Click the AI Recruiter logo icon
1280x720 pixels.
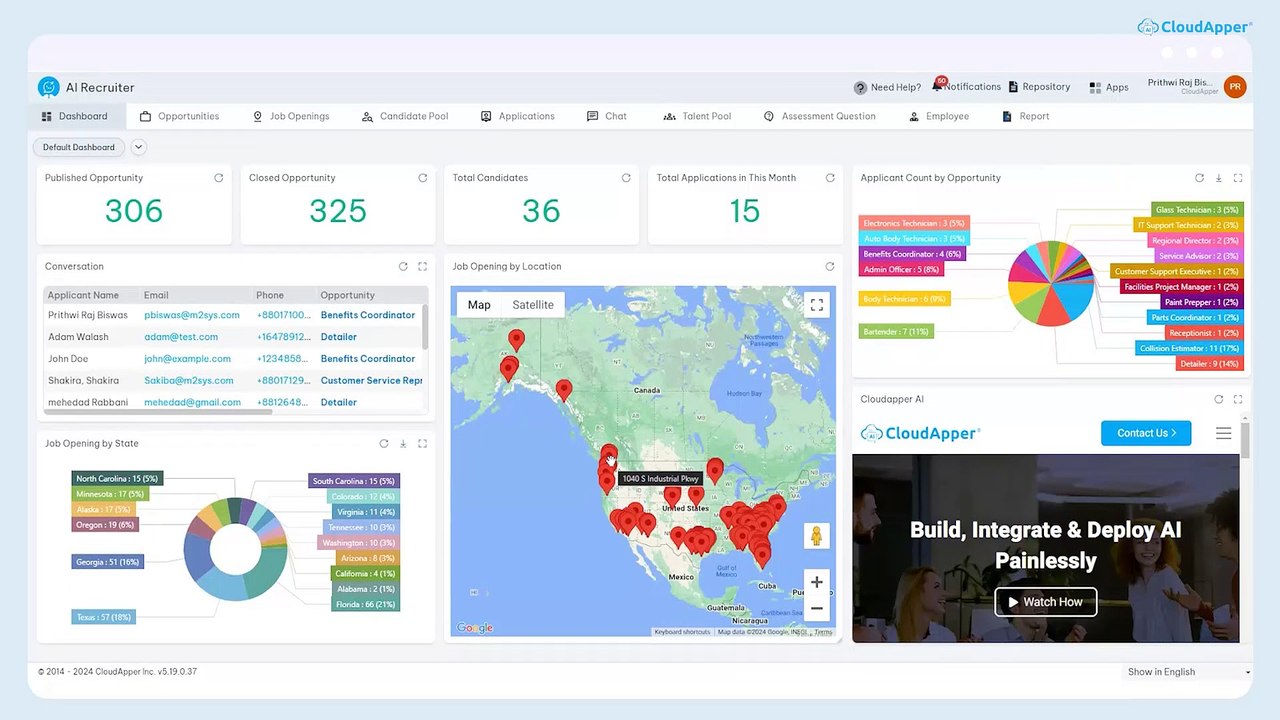tap(49, 87)
